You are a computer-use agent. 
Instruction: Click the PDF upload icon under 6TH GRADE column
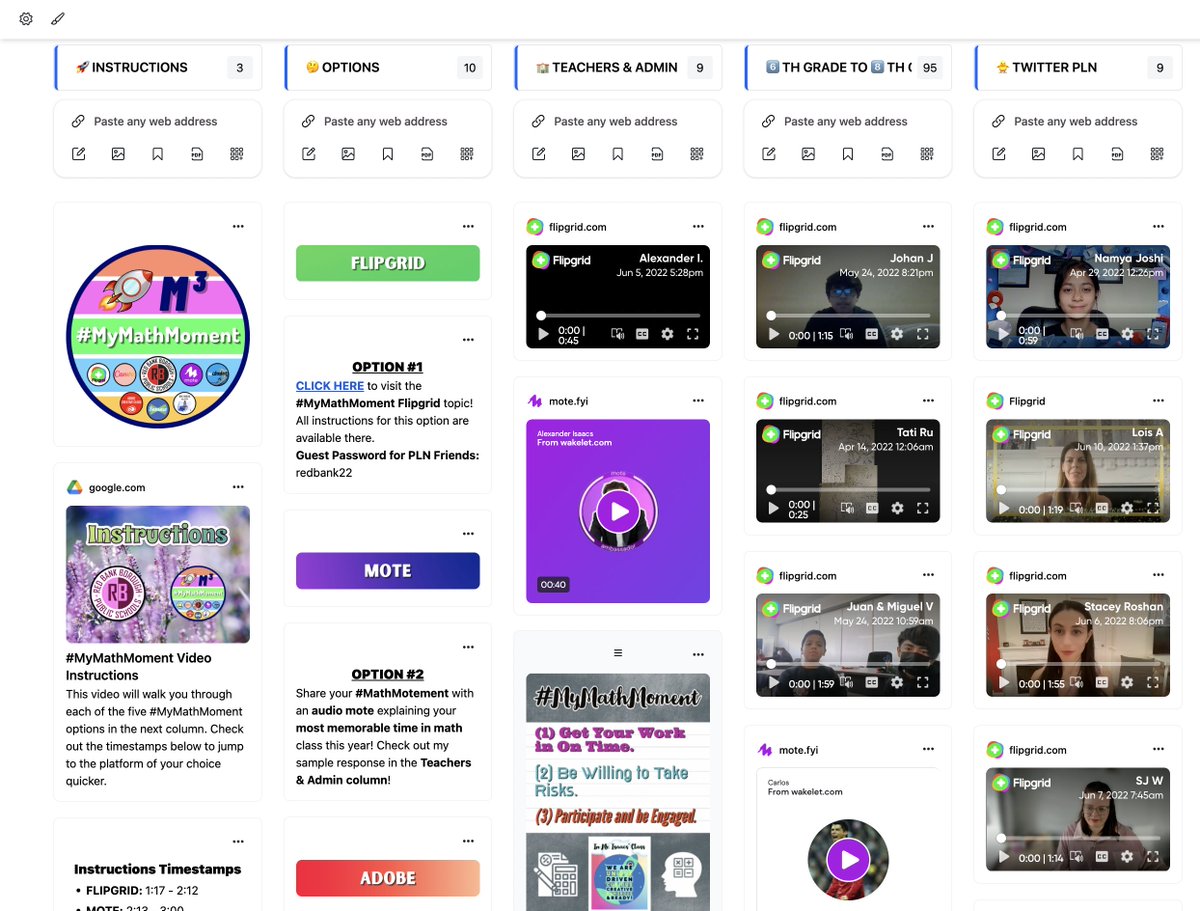[x=887, y=154]
